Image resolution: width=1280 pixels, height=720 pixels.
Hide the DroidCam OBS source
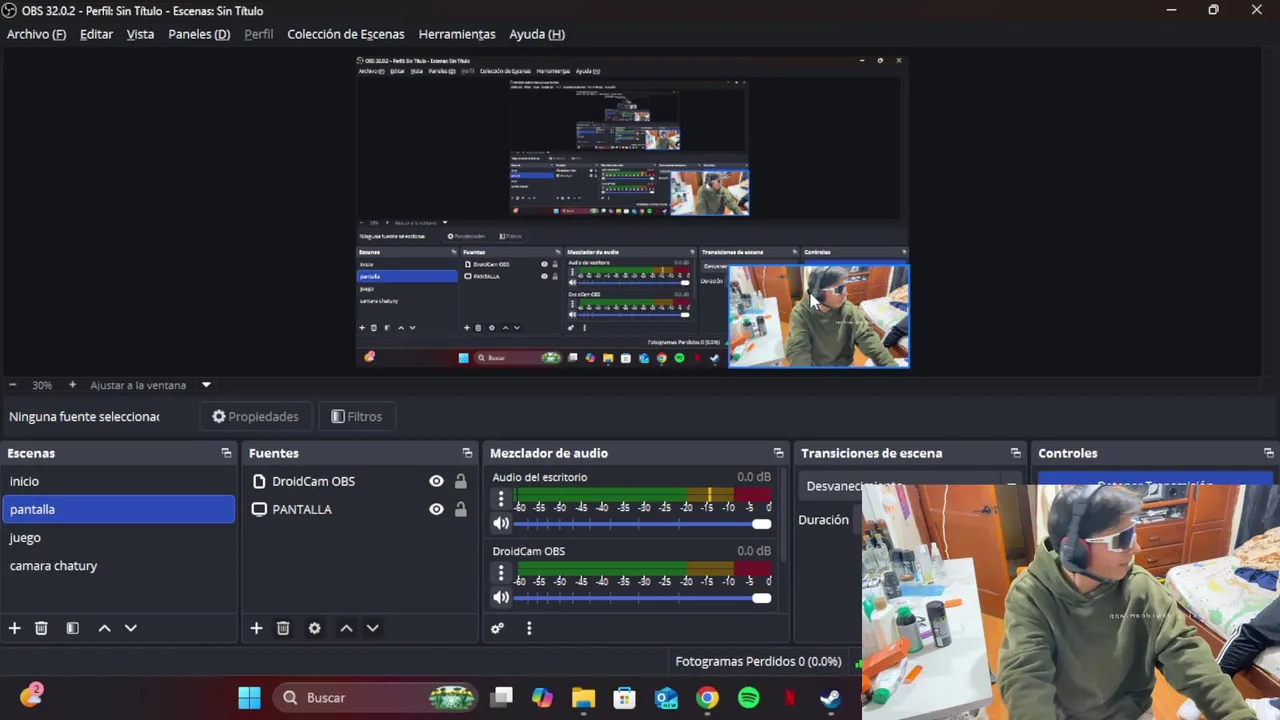click(x=436, y=481)
